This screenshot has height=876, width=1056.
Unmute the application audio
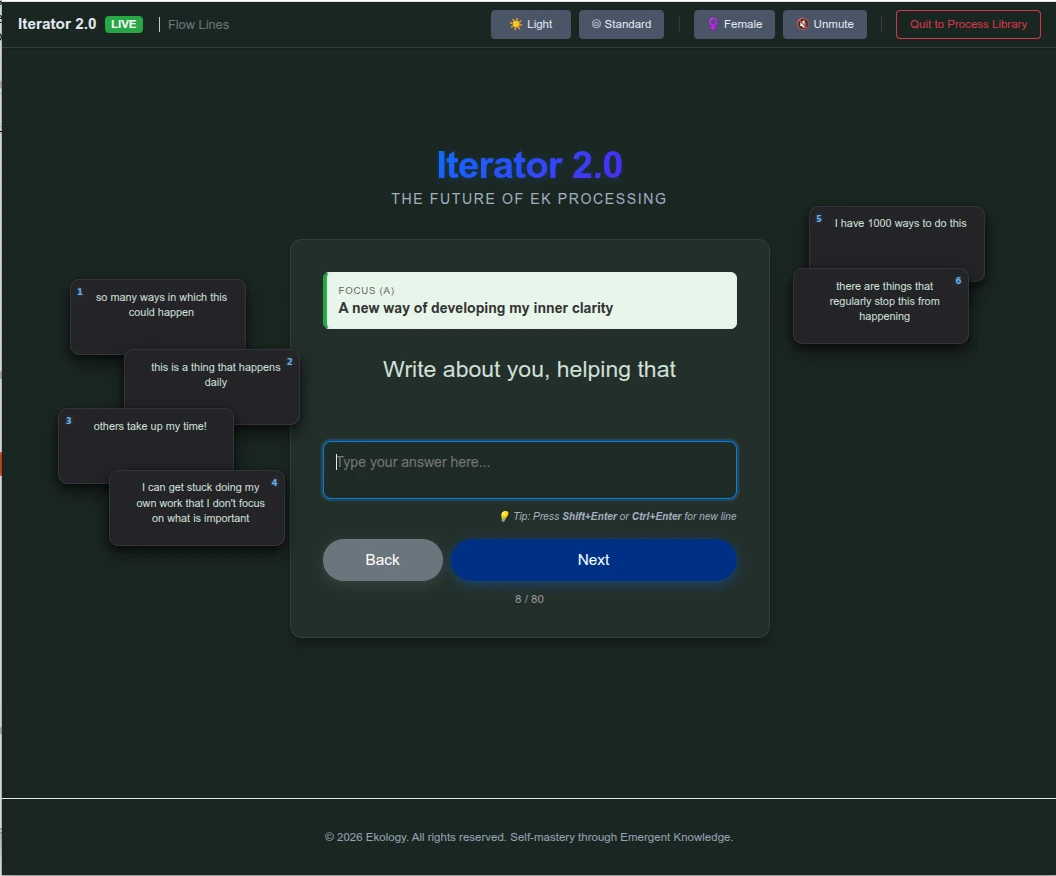(x=824, y=24)
